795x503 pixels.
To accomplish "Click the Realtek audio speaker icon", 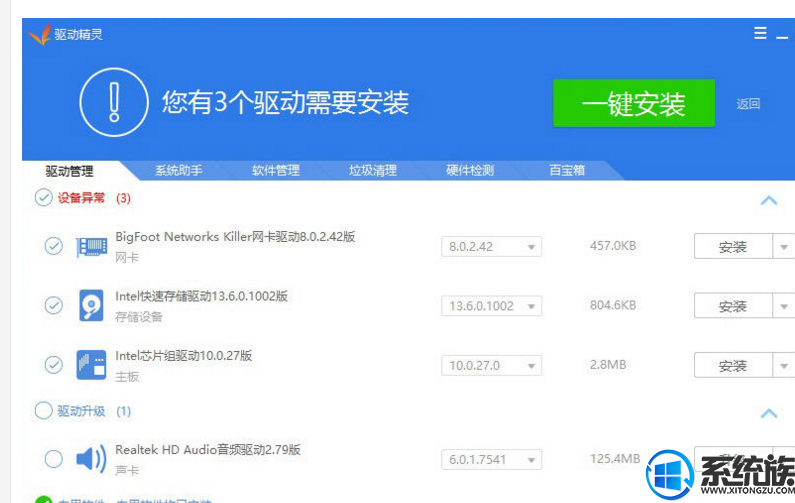I will tap(91, 459).
